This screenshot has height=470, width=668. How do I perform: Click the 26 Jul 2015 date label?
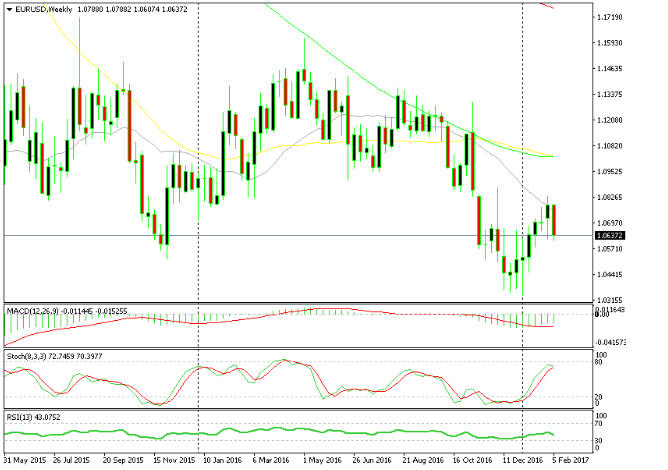click(72, 460)
